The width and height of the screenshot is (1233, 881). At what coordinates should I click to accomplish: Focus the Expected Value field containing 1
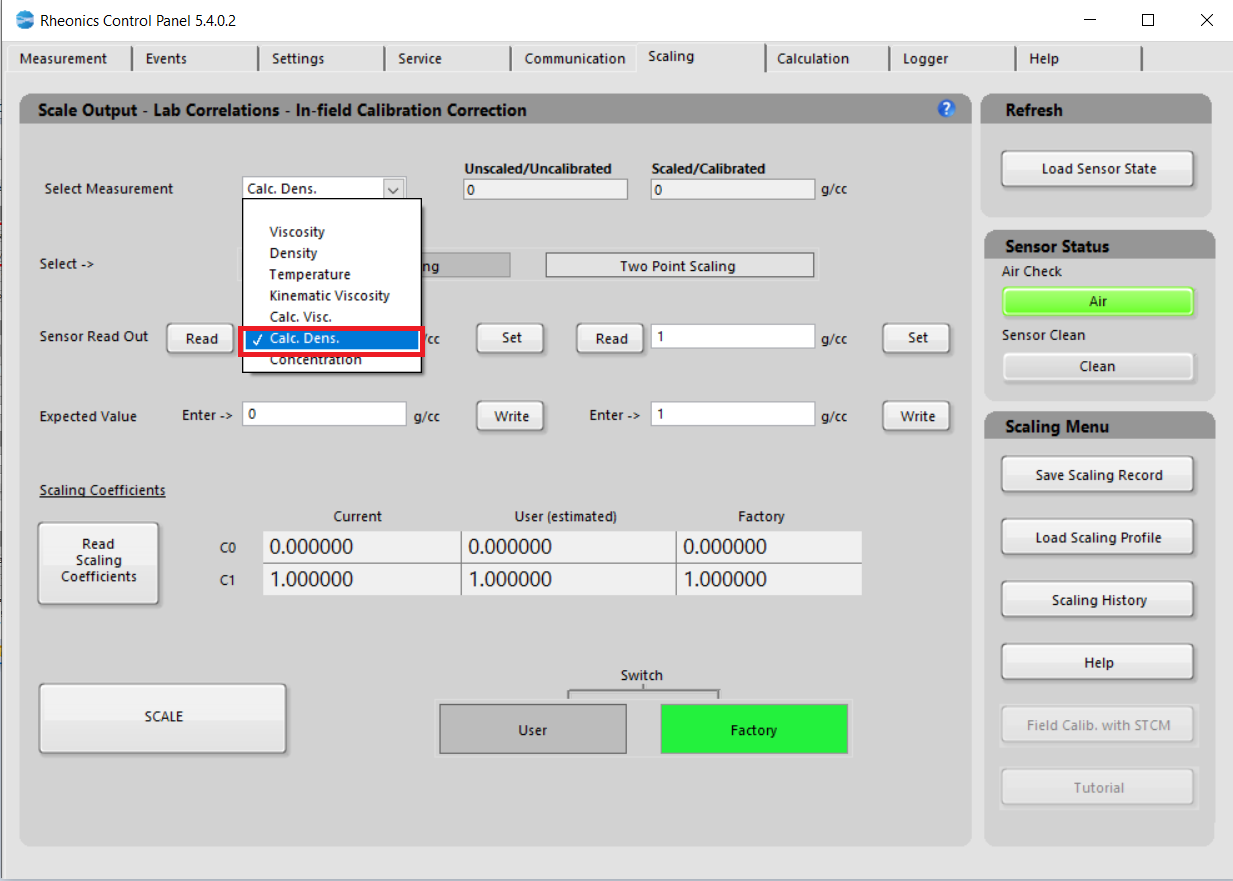pos(733,414)
